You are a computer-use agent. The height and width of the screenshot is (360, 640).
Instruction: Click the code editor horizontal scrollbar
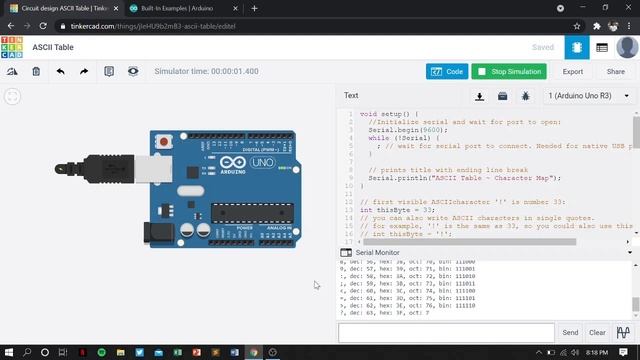tap(469, 242)
